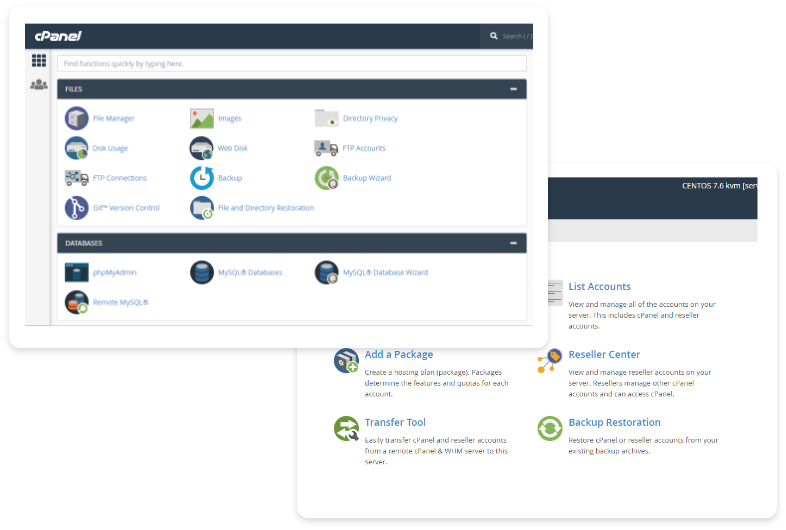Click the grid home icon in sidebar
Image resolution: width=786 pixels, height=530 pixels.
pyautogui.click(x=39, y=61)
